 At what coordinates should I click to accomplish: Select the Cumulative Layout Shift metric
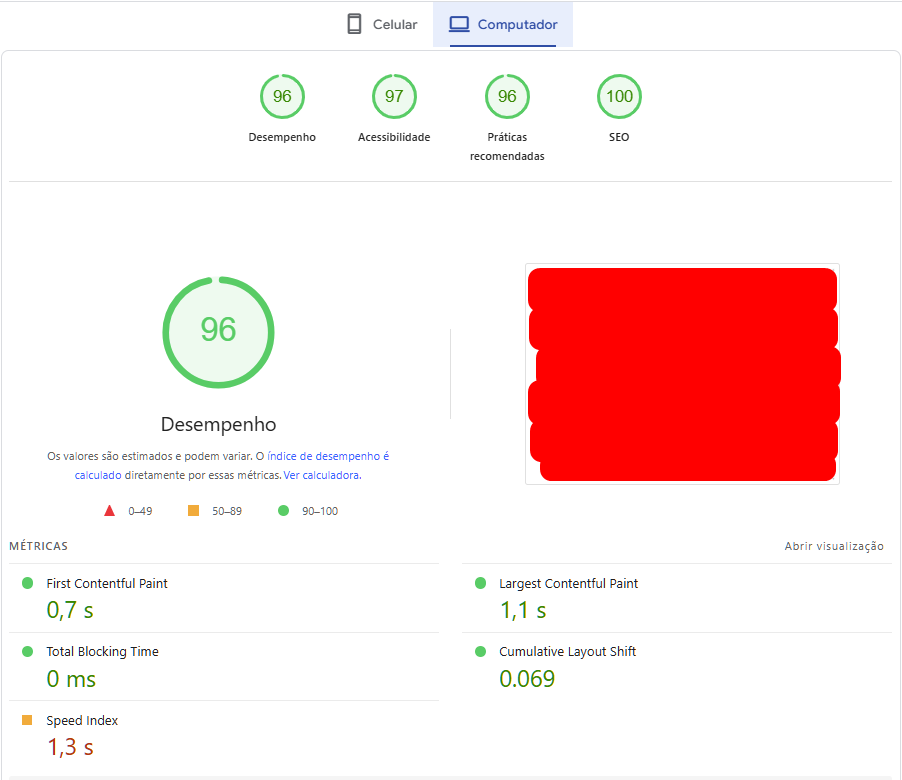[x=567, y=652]
